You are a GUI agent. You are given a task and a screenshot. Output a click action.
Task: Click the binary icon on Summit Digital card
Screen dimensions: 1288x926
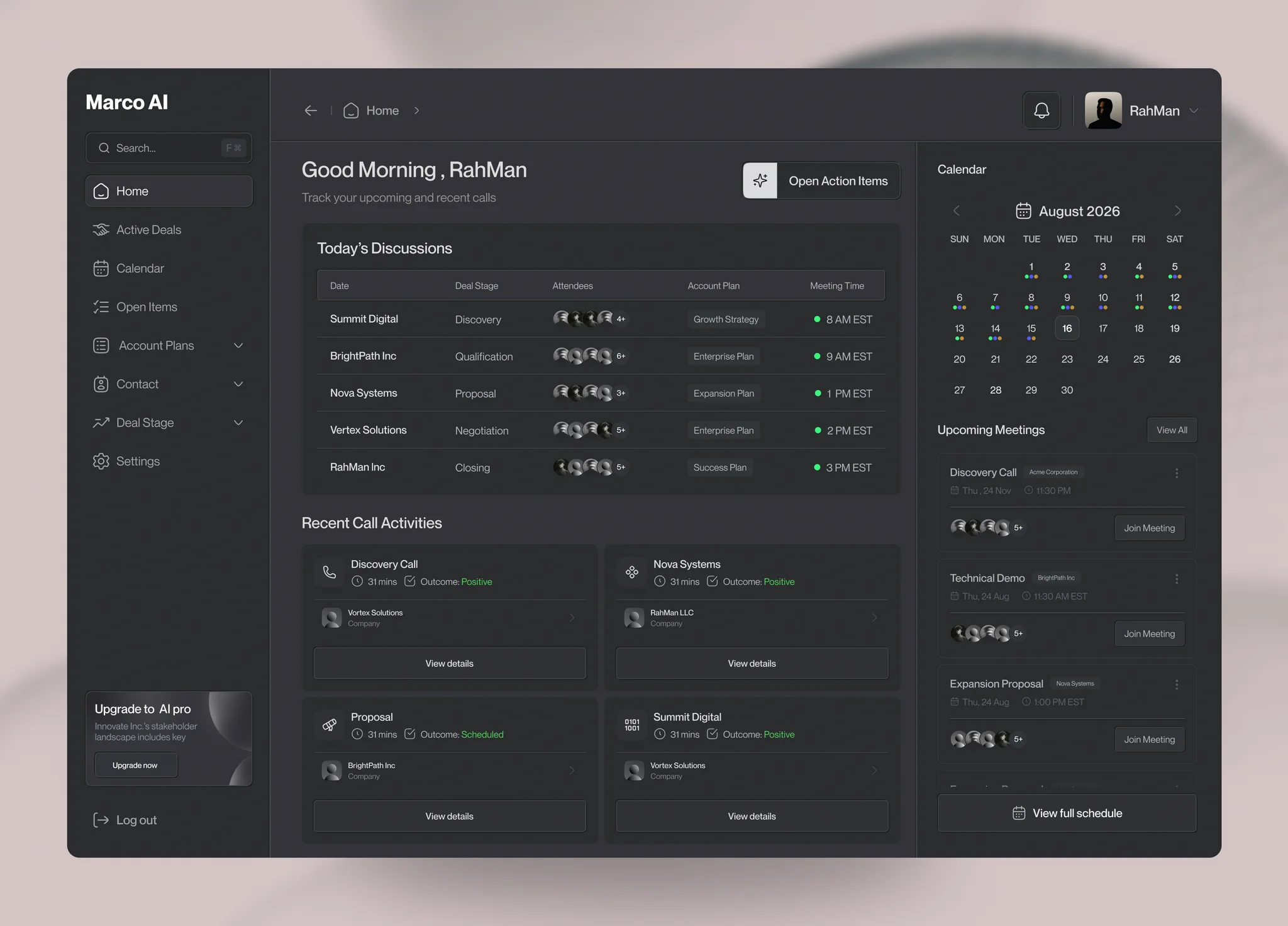click(632, 725)
